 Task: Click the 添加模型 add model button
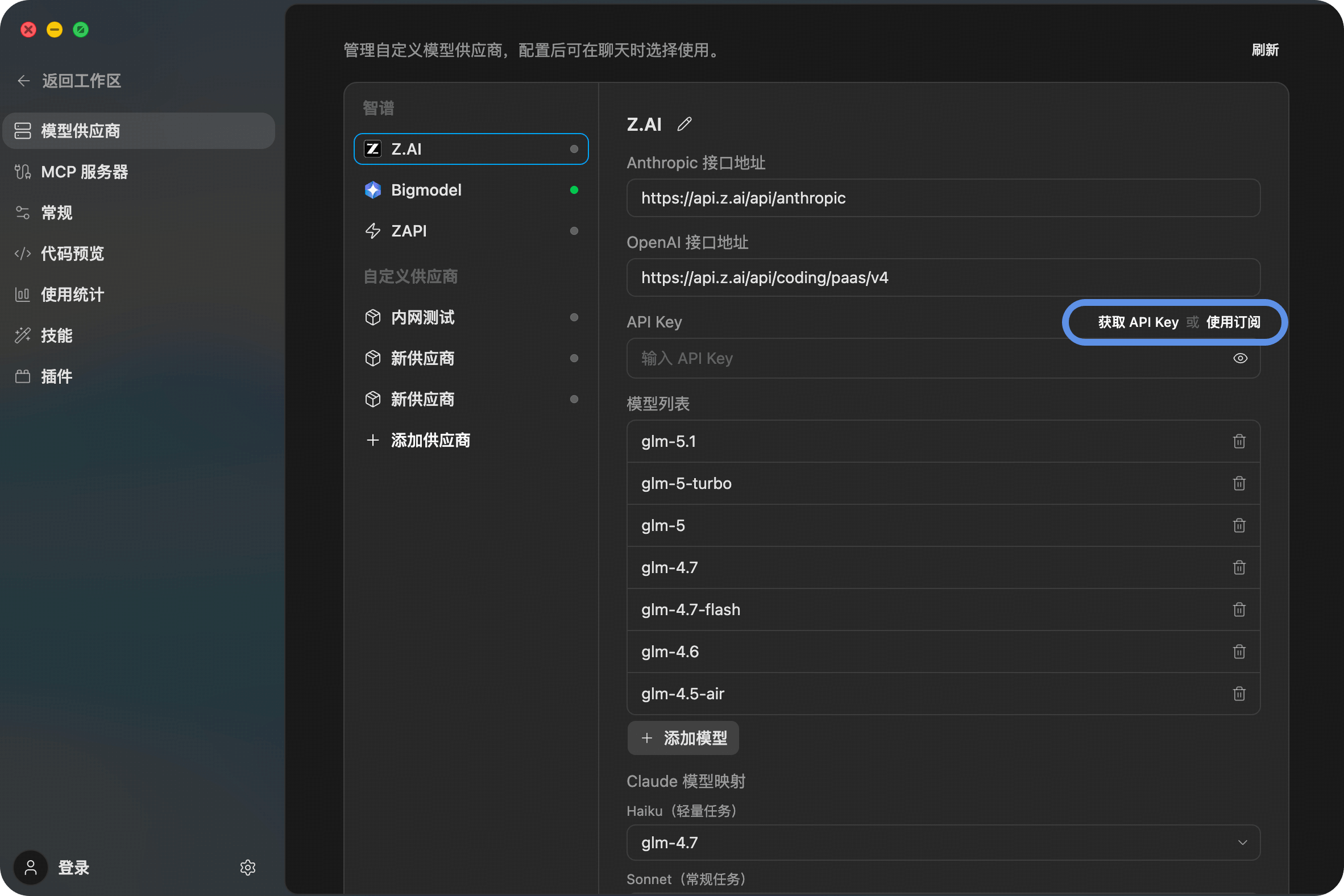pos(683,738)
